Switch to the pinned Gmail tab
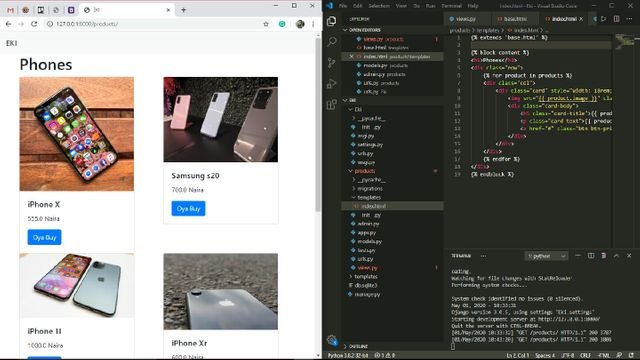The width and height of the screenshot is (640, 360). (11, 10)
